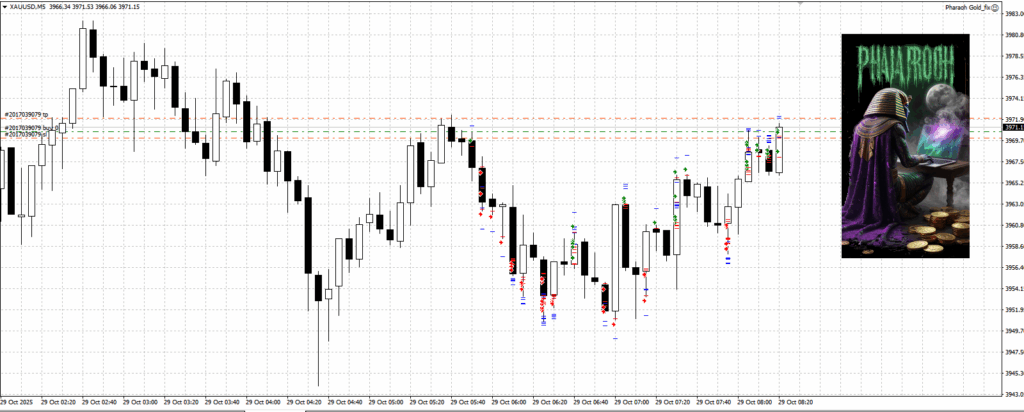This screenshot has width=1024, height=412.
Task: Click the 29 Oct 08:20 time axis label
Action: tap(794, 404)
